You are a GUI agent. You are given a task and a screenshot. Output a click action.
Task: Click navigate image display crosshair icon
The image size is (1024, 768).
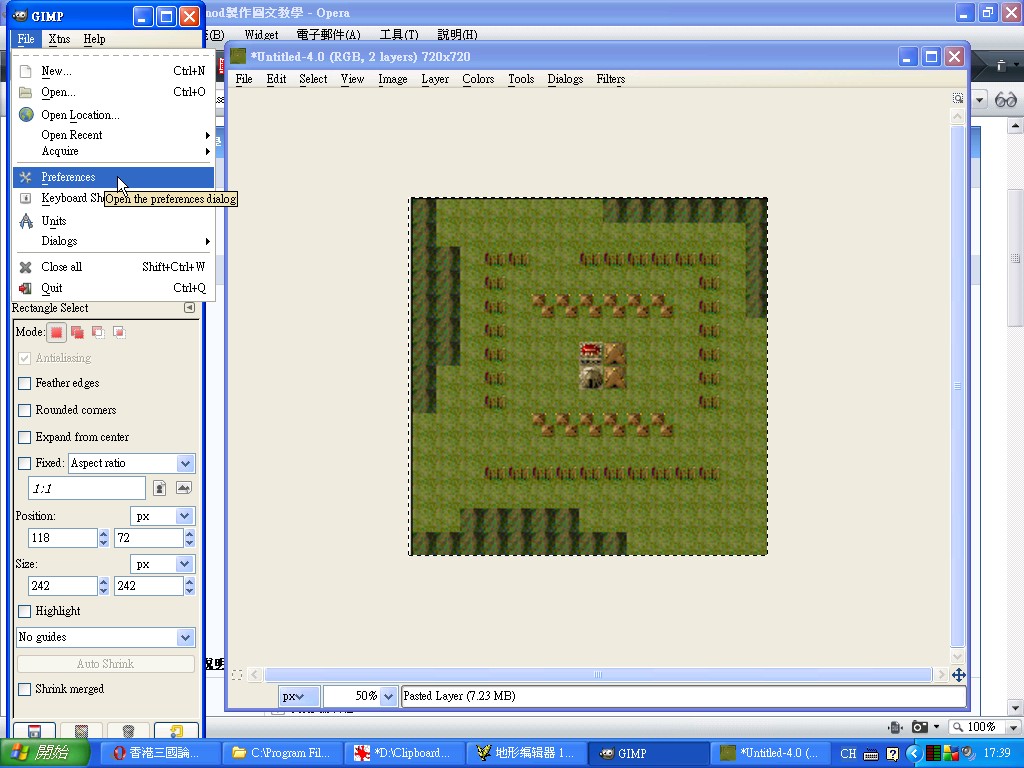[x=959, y=675]
